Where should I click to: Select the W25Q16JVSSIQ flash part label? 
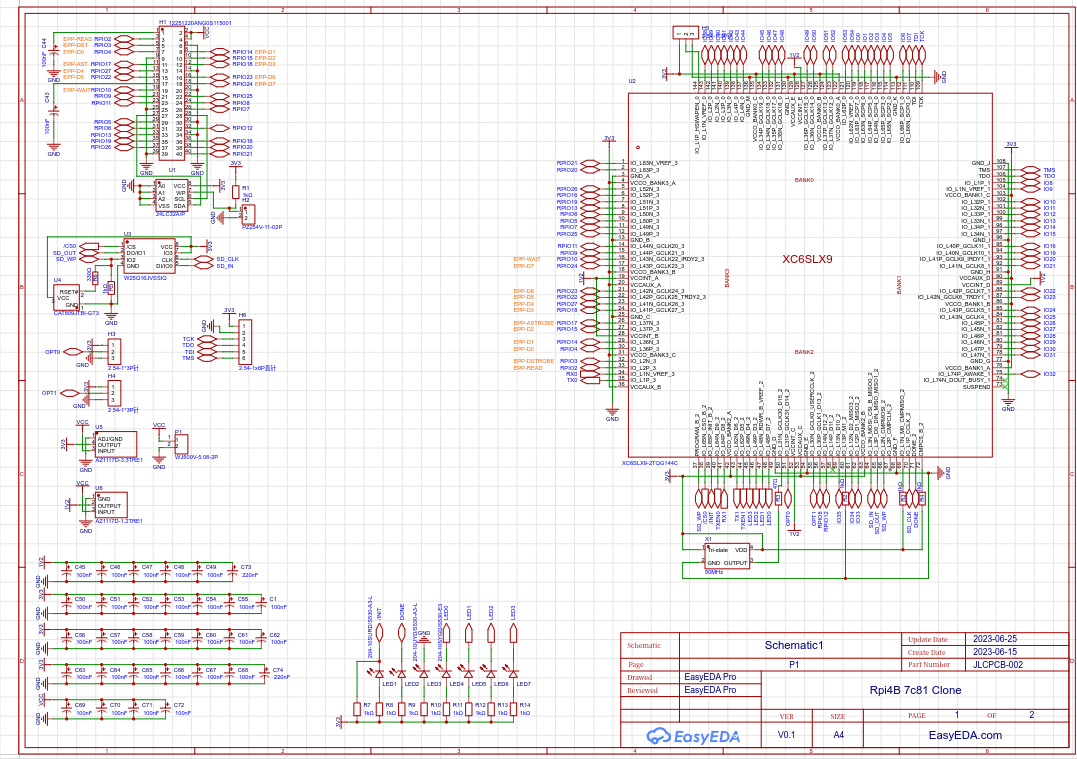pyautogui.click(x=145, y=277)
